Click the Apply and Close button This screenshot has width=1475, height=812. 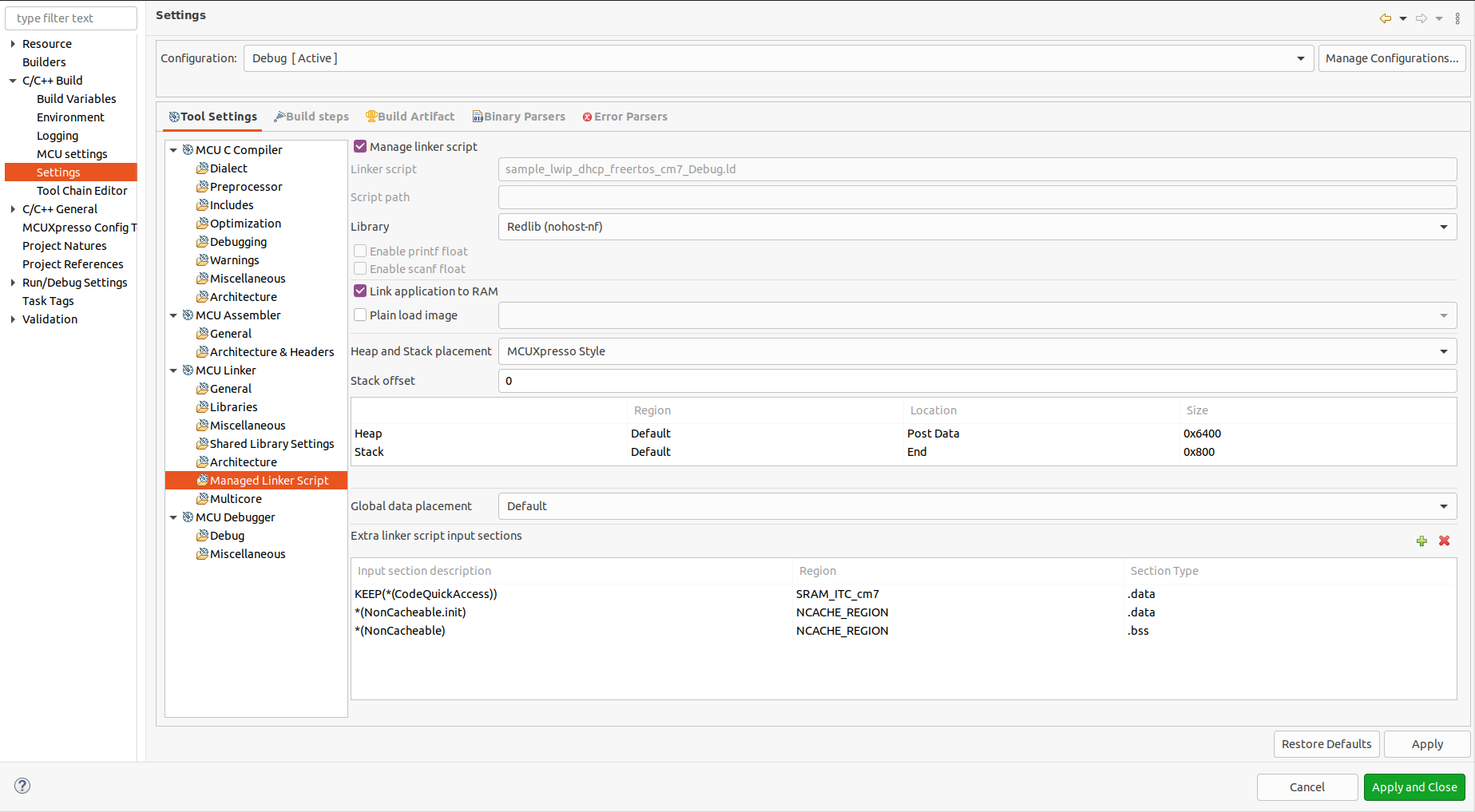1414,787
